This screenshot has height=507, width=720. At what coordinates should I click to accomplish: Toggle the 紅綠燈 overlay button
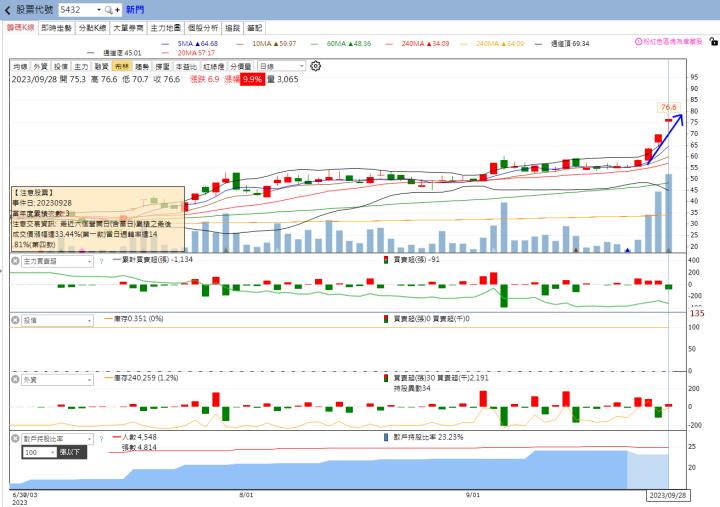tap(214, 67)
